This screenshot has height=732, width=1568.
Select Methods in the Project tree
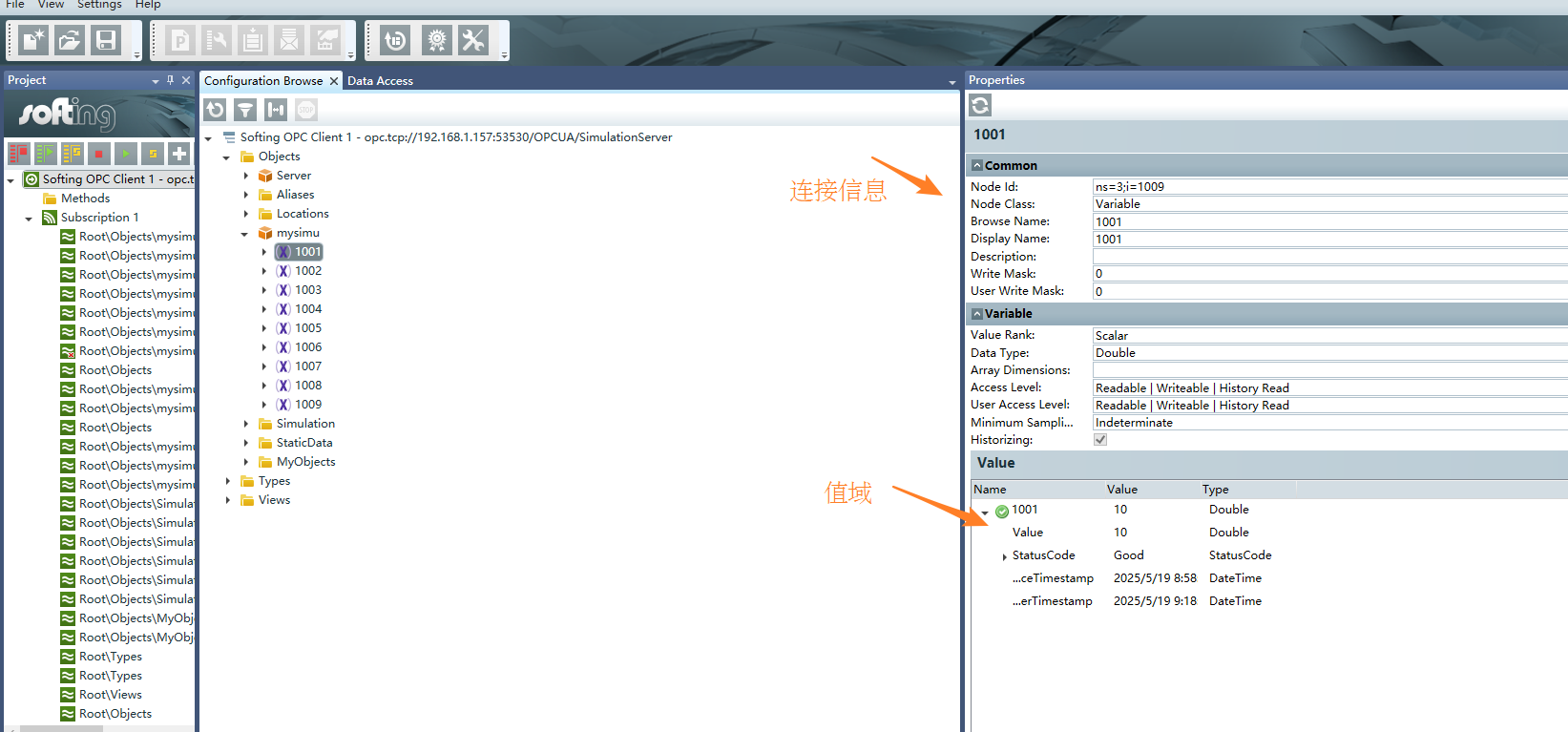(x=76, y=199)
